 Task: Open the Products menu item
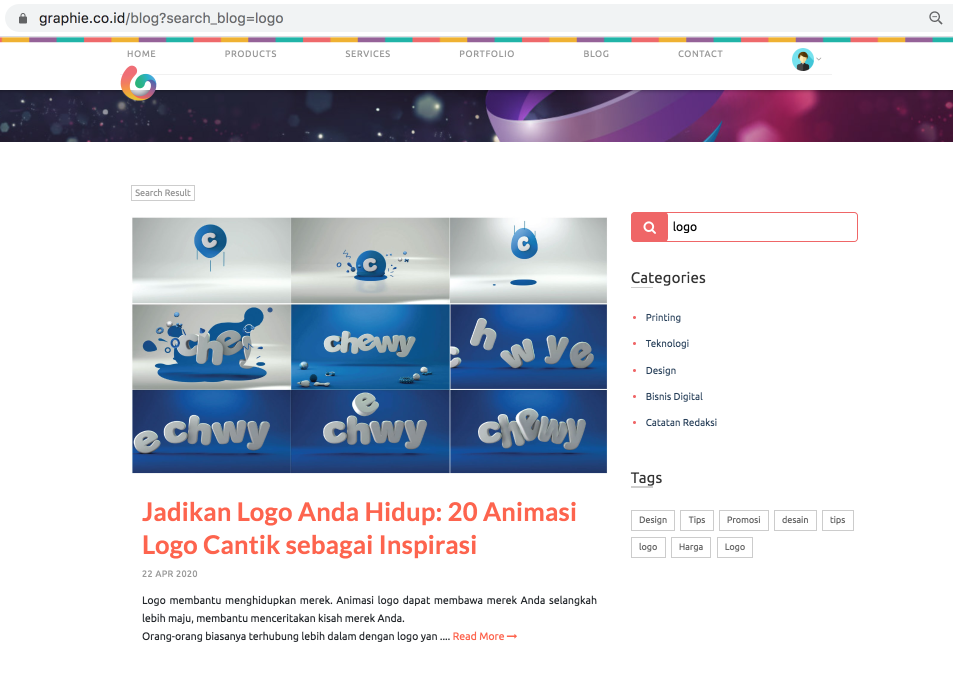pos(250,53)
